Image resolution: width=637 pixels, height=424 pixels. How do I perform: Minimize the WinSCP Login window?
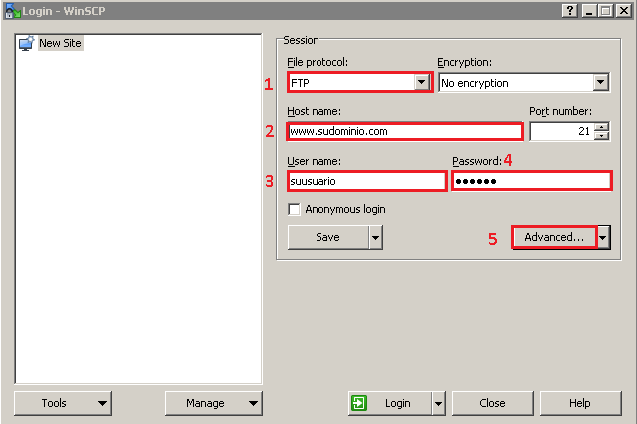tap(589, 11)
